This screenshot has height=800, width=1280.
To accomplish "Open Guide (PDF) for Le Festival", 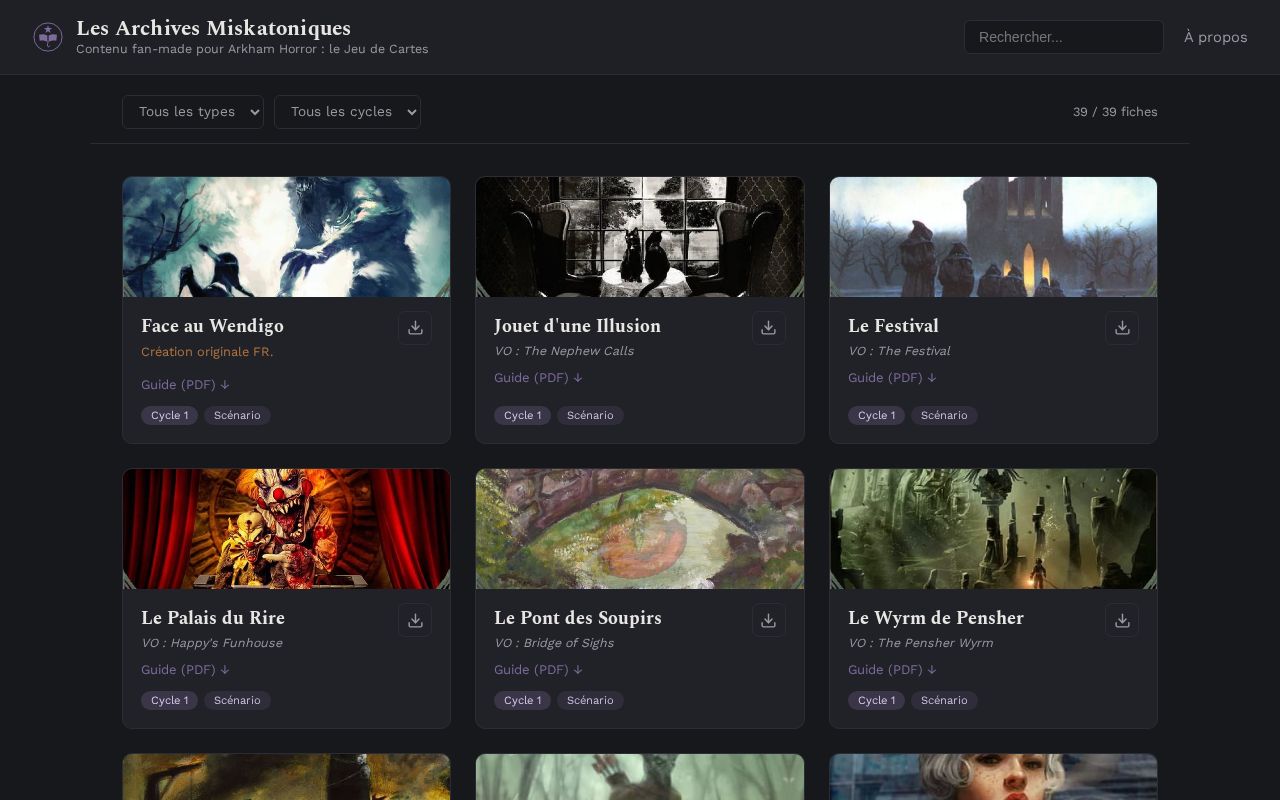I will [892, 378].
